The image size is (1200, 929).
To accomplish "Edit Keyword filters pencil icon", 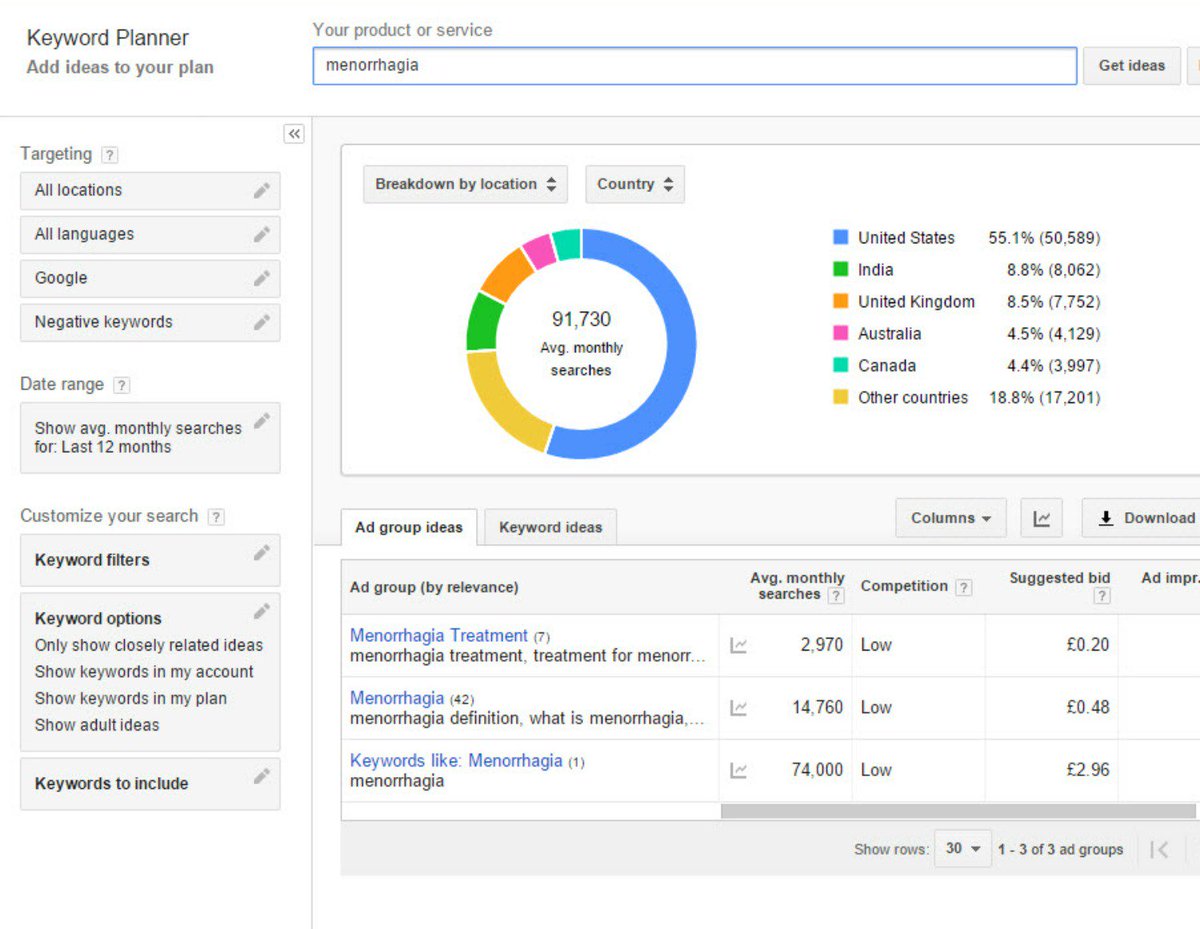I will pos(261,552).
